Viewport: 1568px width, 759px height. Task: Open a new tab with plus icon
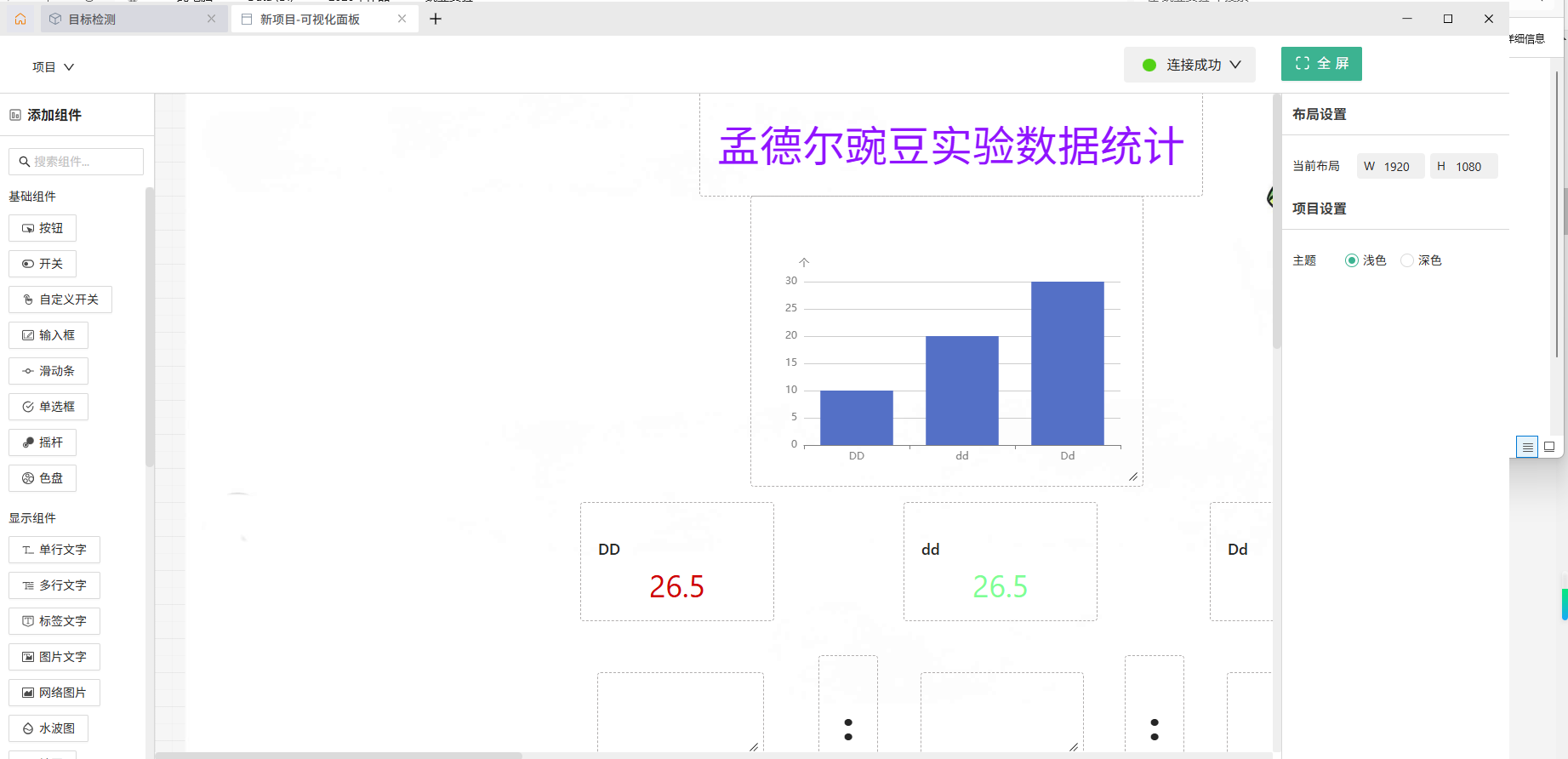tap(436, 19)
